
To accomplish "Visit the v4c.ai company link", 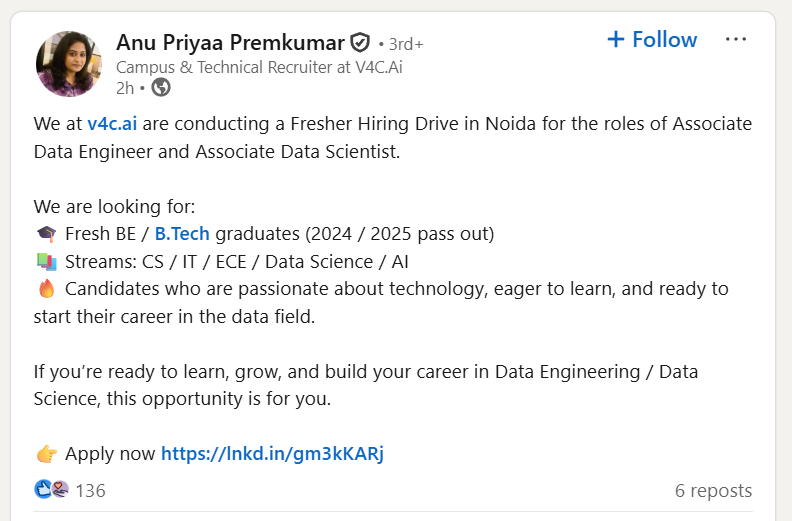I will 113,124.
